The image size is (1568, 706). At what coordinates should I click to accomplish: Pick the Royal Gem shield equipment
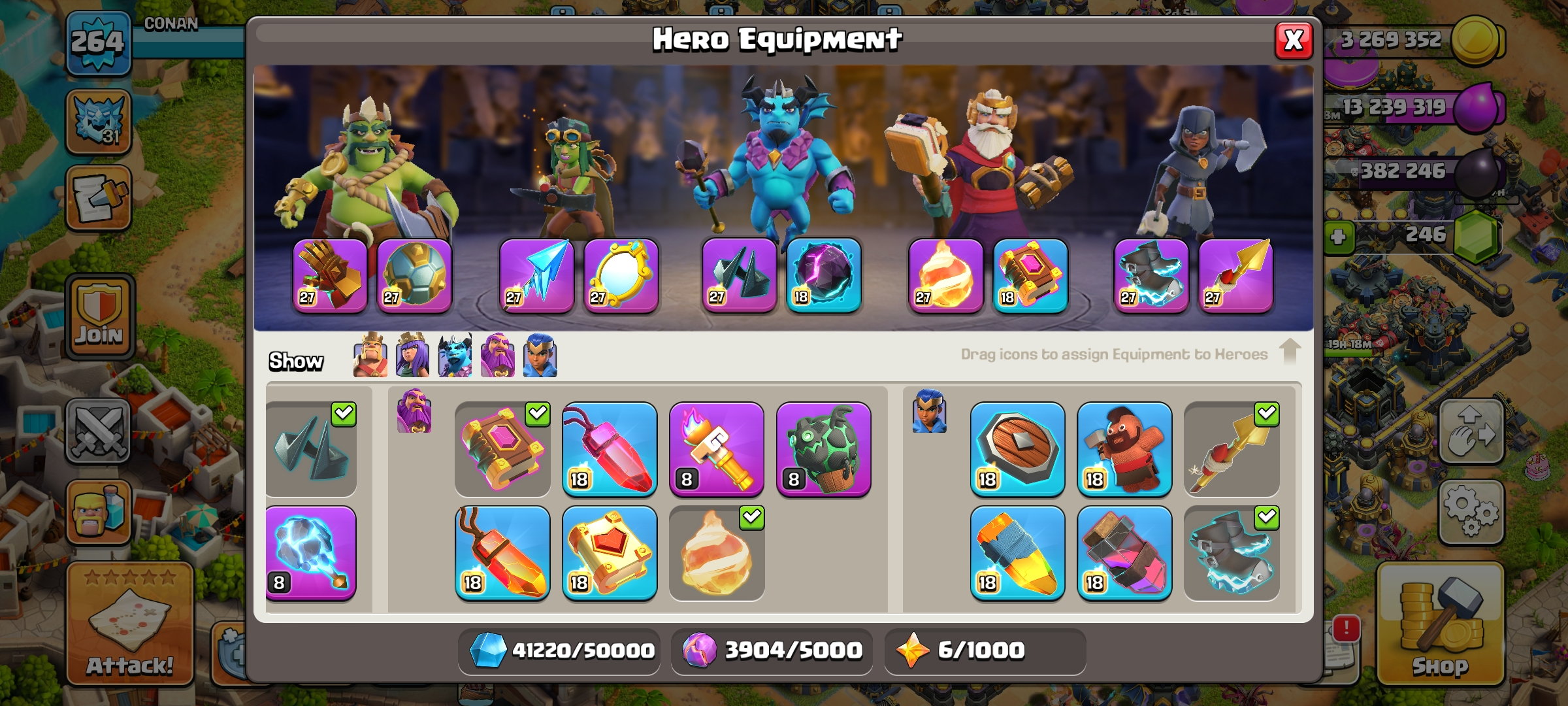pos(1017,449)
